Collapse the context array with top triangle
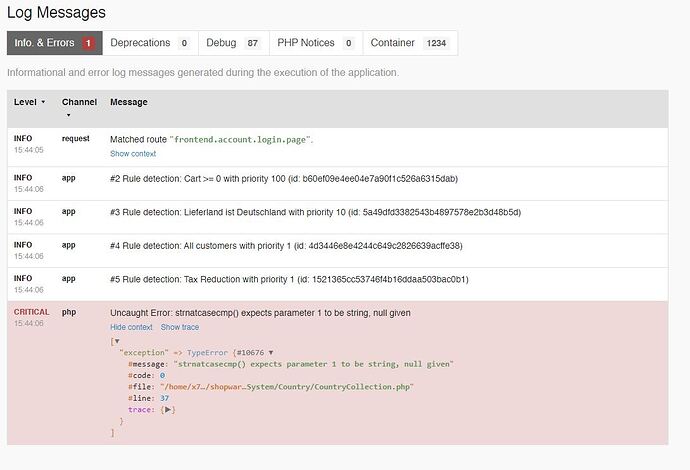 117,341
